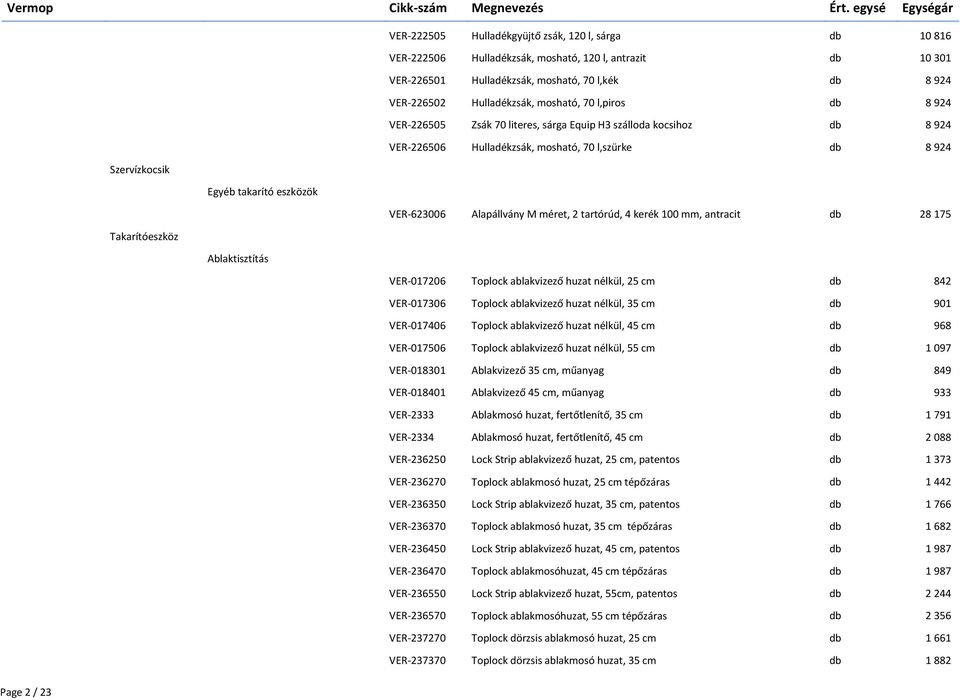Select price "1 097"
The width and height of the screenshot is (960, 700).
coord(938,348)
